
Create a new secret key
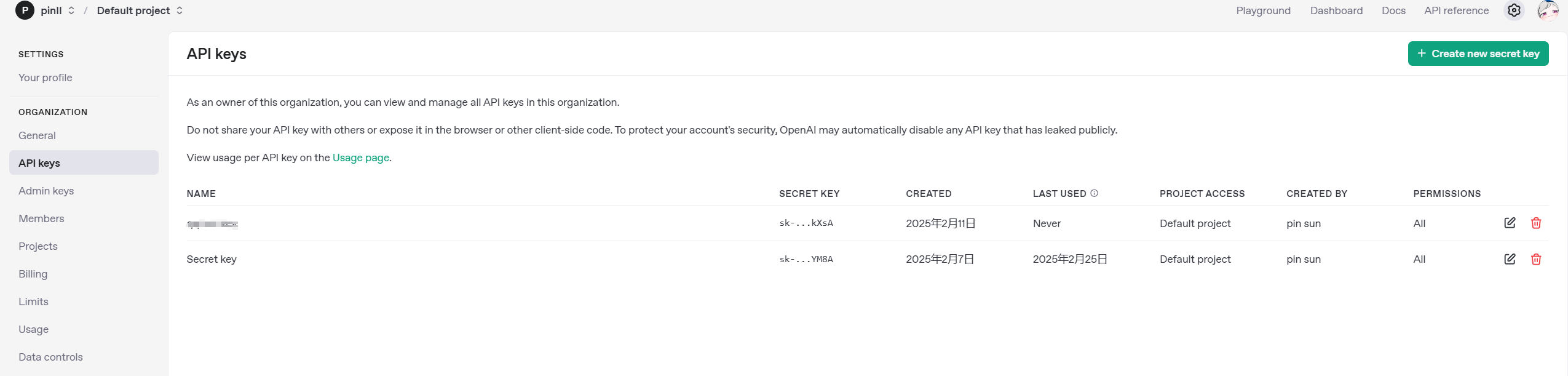[1478, 54]
